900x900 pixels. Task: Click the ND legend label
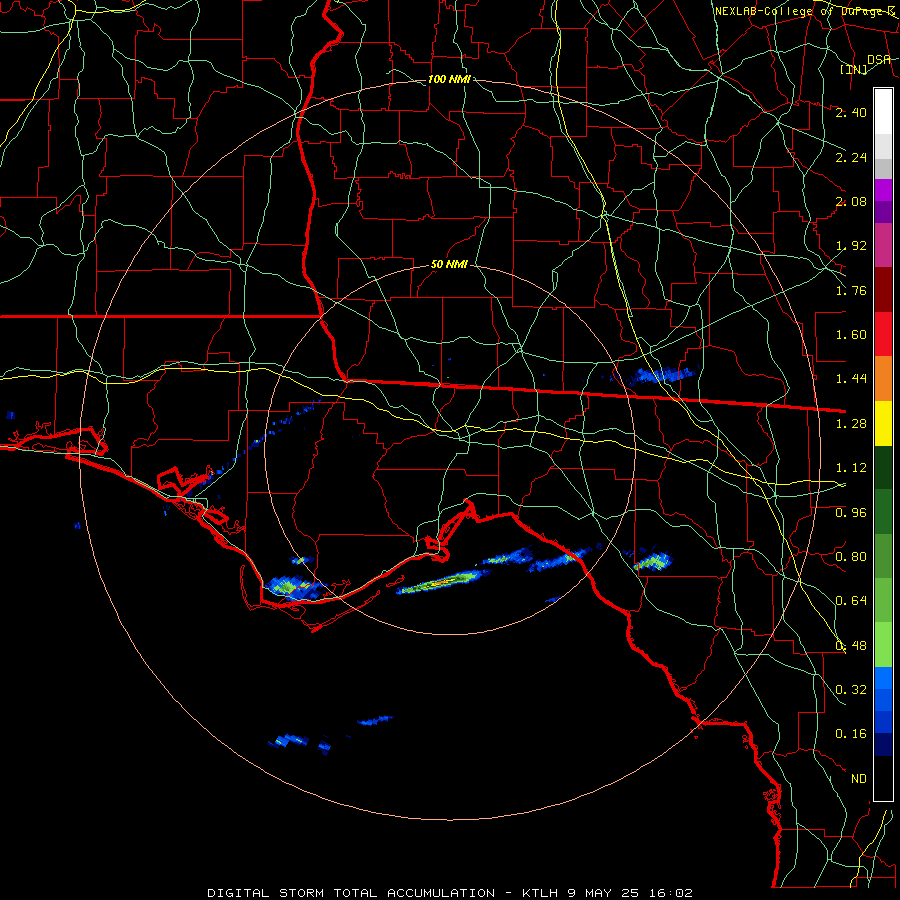tap(859, 779)
